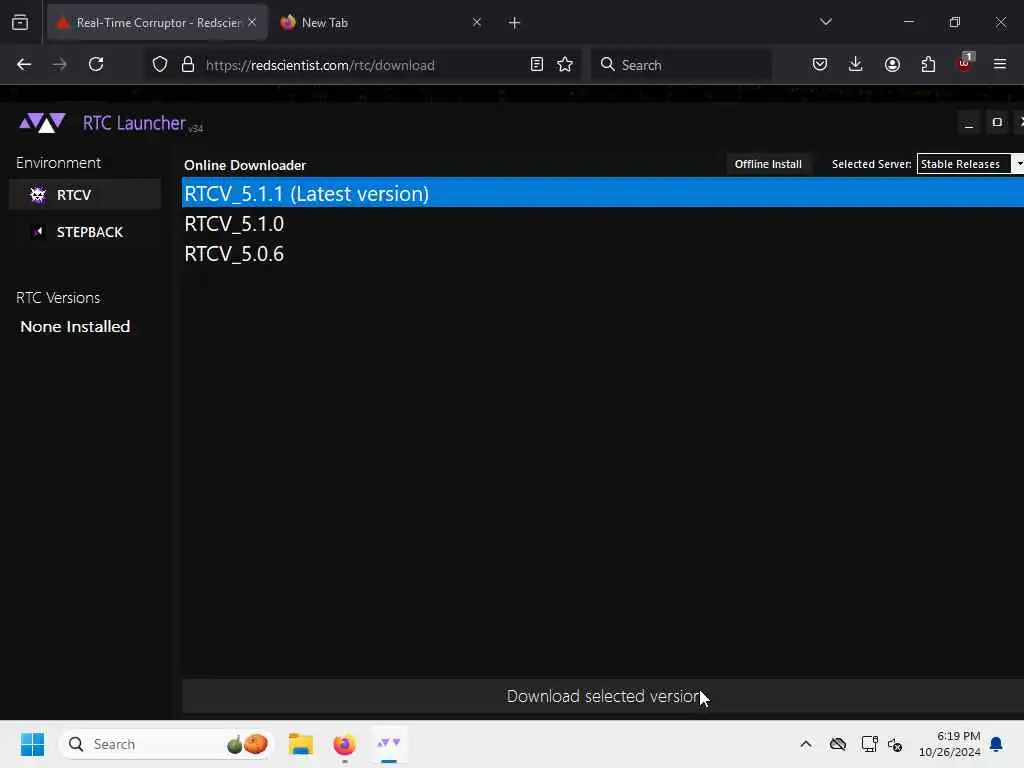The height and width of the screenshot is (768, 1024).
Task: Select RTCV_5.1.0 from the list
Action: pyautogui.click(x=603, y=224)
